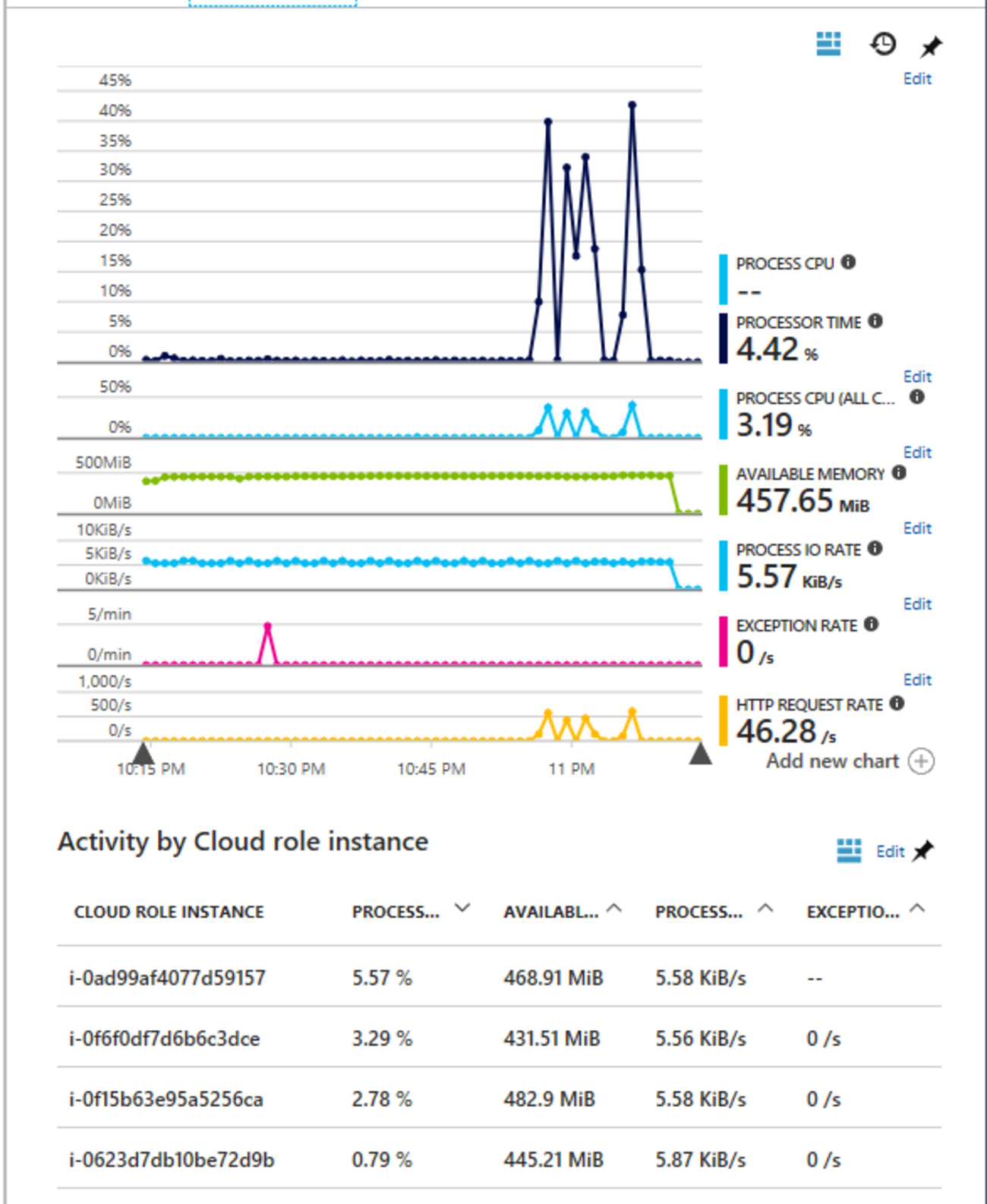Click Edit link in Activity table header
Image resolution: width=987 pixels, height=1204 pixels.
(890, 852)
